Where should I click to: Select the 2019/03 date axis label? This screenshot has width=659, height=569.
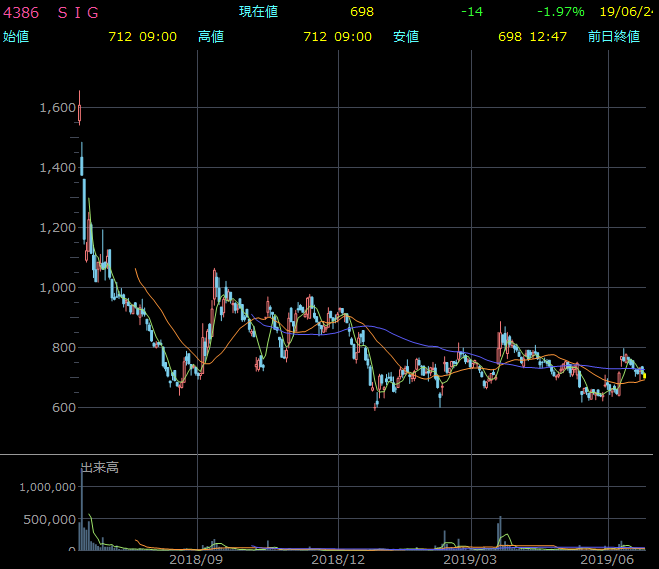[x=470, y=560]
